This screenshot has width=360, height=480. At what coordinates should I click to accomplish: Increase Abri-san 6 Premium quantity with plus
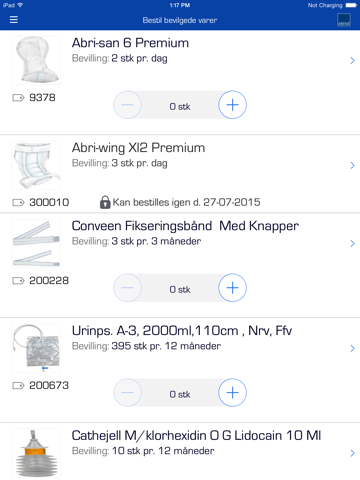(x=232, y=105)
